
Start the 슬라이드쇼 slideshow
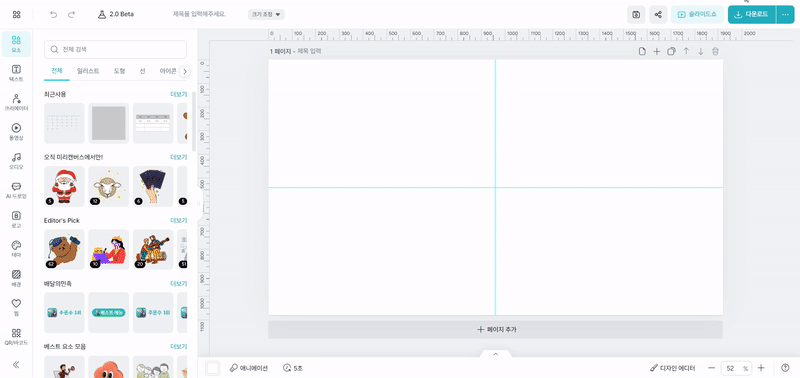pos(697,15)
